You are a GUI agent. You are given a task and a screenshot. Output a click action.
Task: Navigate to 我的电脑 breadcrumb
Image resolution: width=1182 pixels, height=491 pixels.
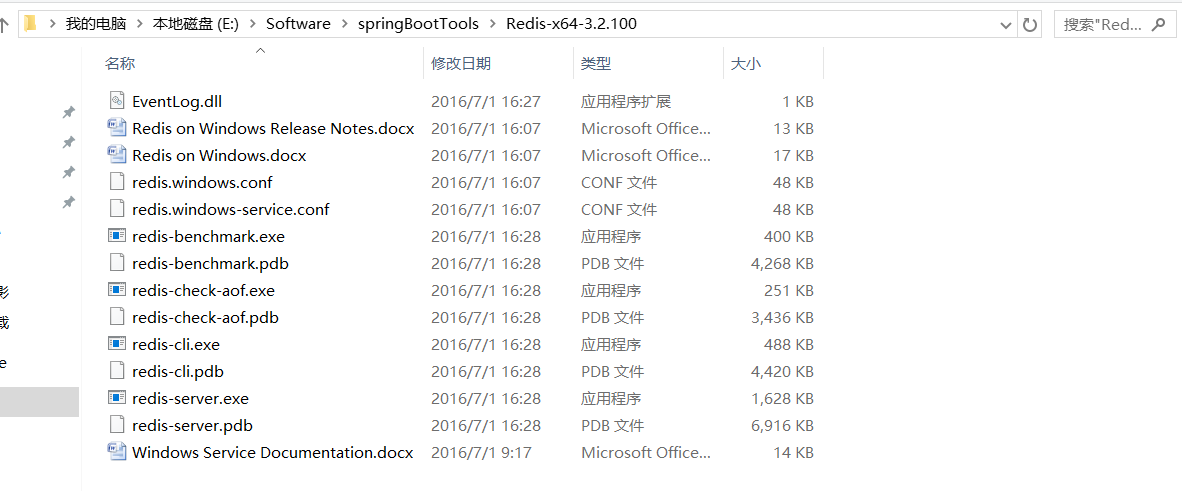coord(96,24)
